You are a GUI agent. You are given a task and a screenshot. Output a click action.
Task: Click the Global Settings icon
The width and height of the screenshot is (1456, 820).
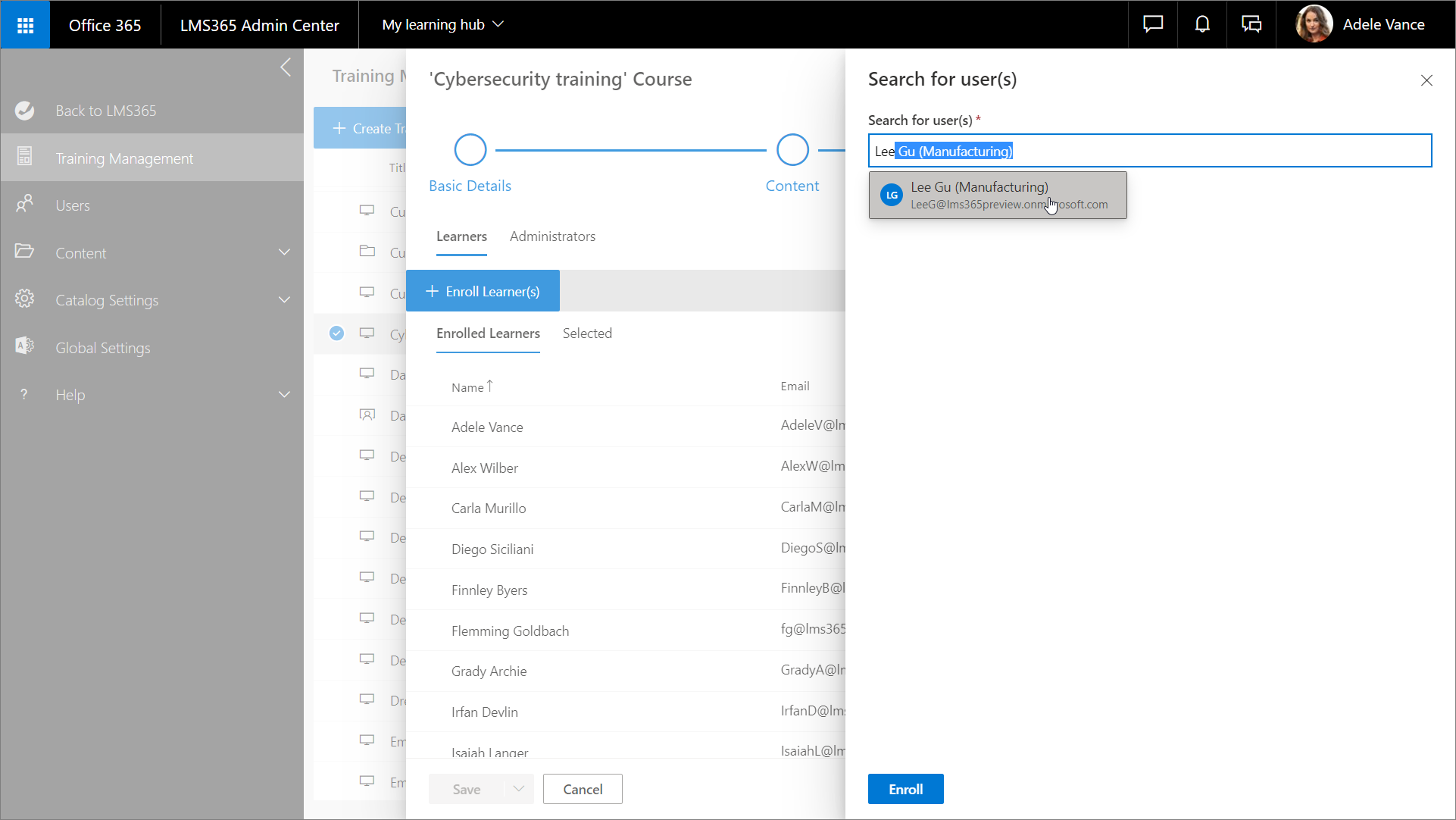25,346
